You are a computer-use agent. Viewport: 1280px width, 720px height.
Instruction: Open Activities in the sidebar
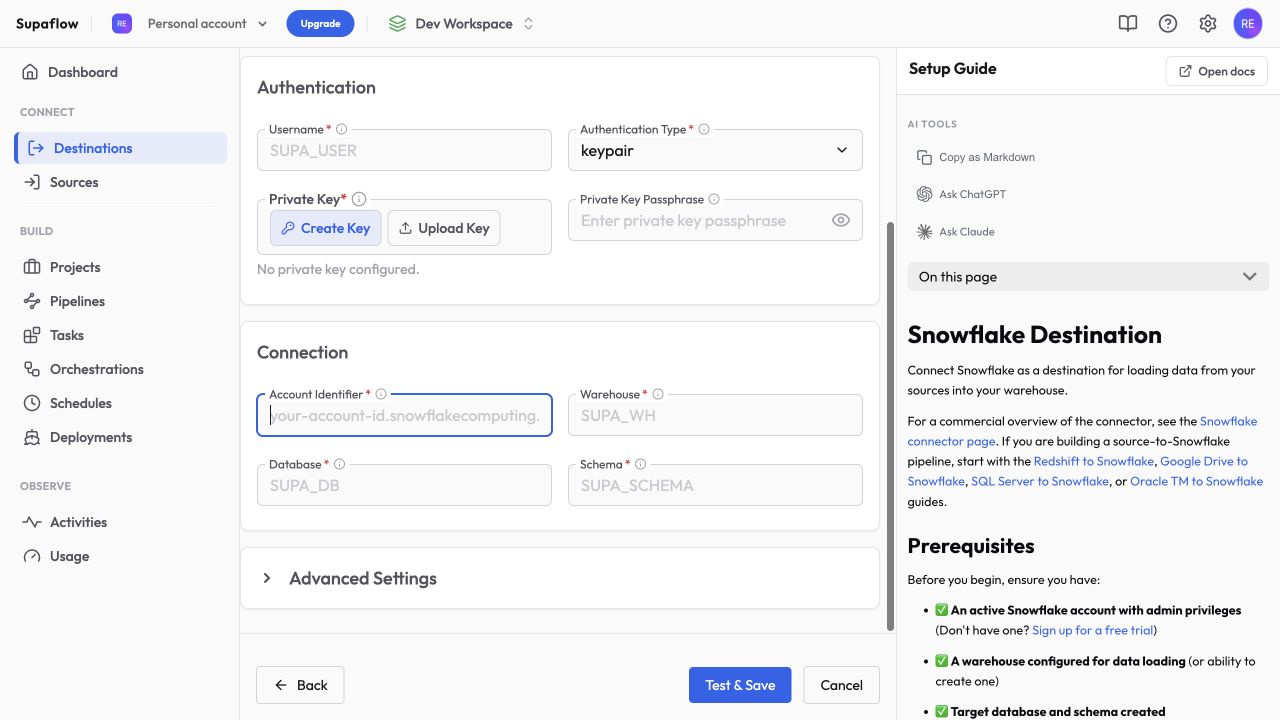[x=78, y=522]
